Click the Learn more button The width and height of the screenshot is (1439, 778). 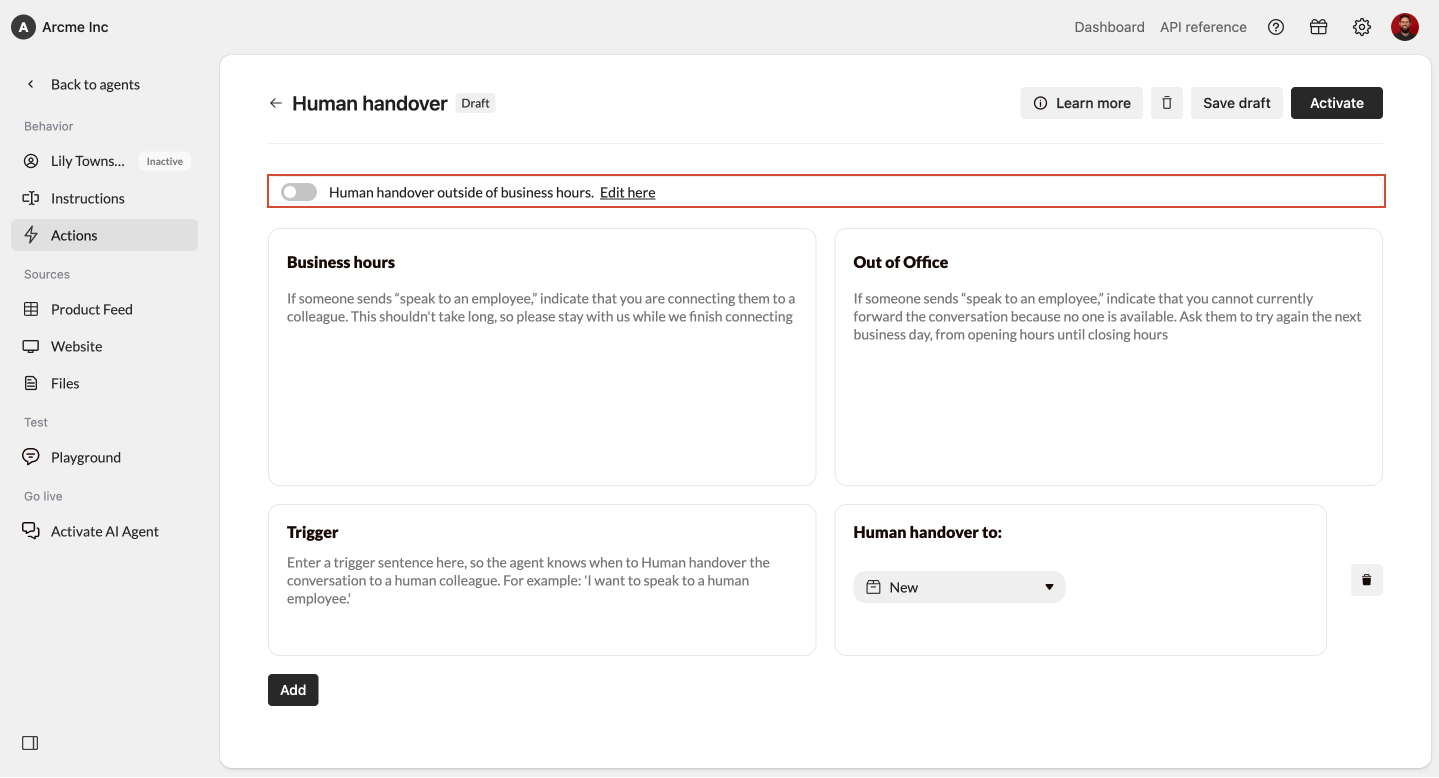pyautogui.click(x=1082, y=103)
